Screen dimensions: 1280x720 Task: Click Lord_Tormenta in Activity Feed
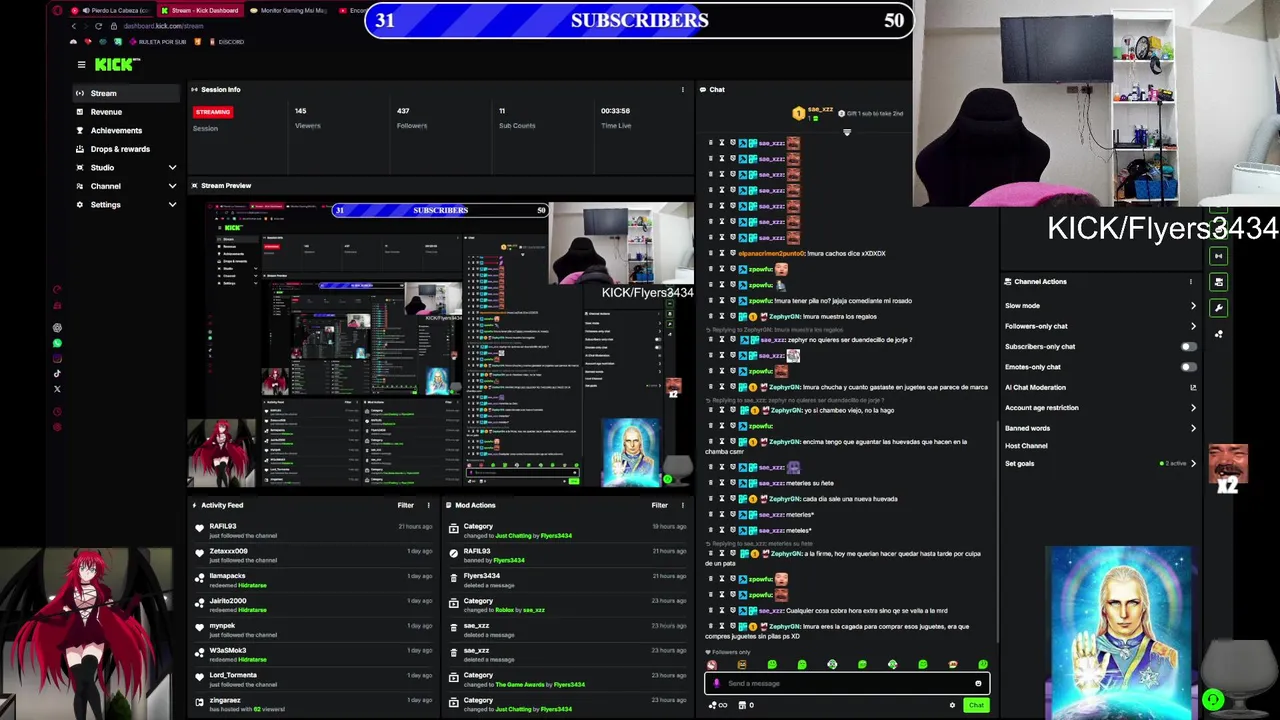tap(233, 675)
